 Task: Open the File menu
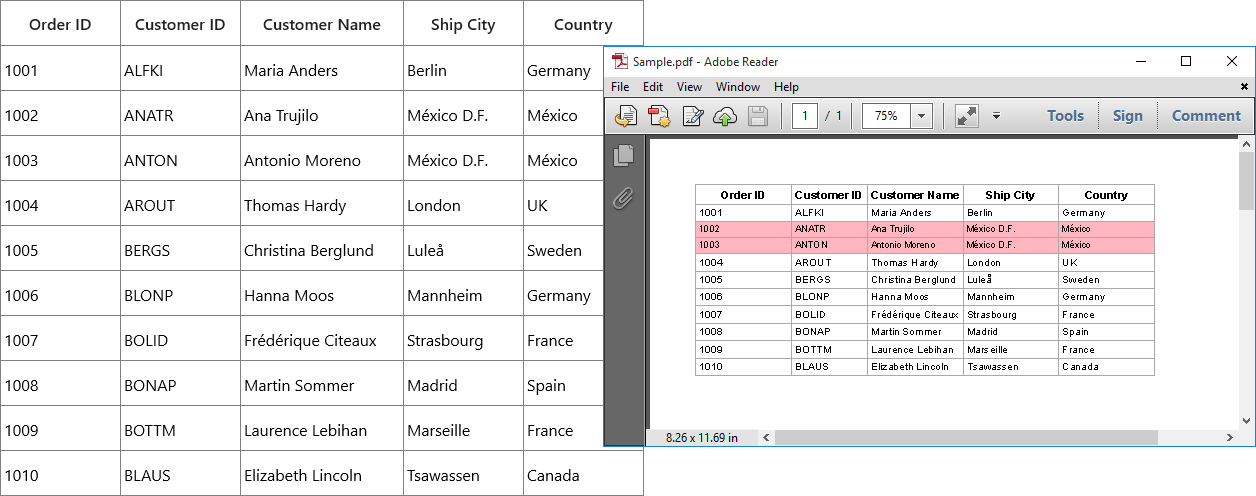pyautogui.click(x=620, y=87)
